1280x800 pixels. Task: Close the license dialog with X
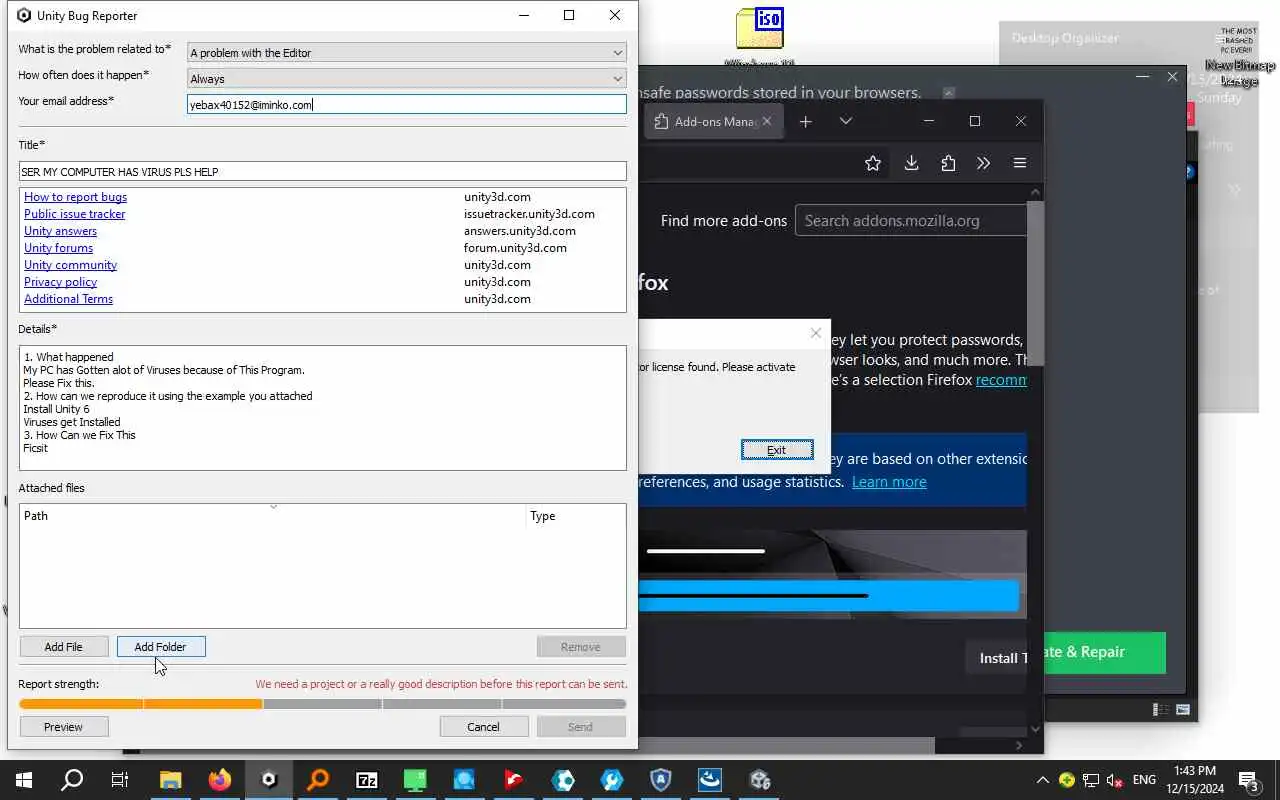tap(816, 333)
